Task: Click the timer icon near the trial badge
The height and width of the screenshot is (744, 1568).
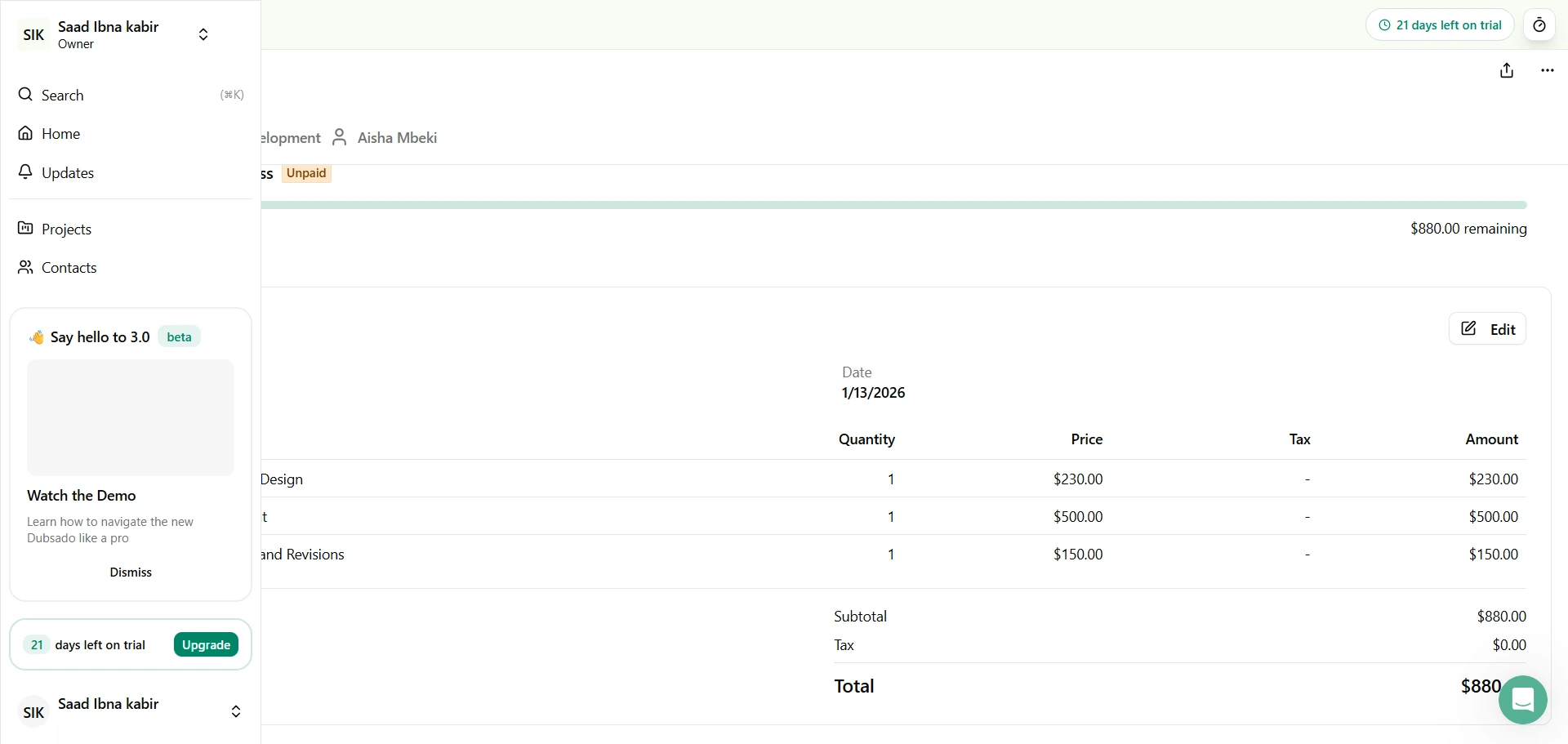Action: (1539, 25)
